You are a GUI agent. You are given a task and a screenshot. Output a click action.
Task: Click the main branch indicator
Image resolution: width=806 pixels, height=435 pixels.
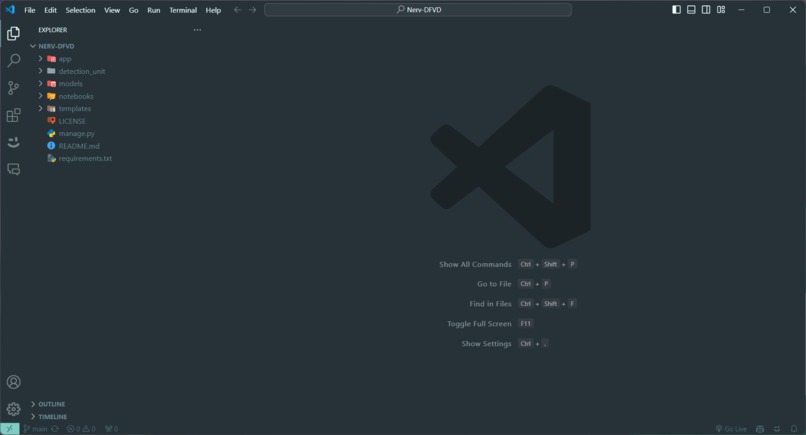coord(35,429)
